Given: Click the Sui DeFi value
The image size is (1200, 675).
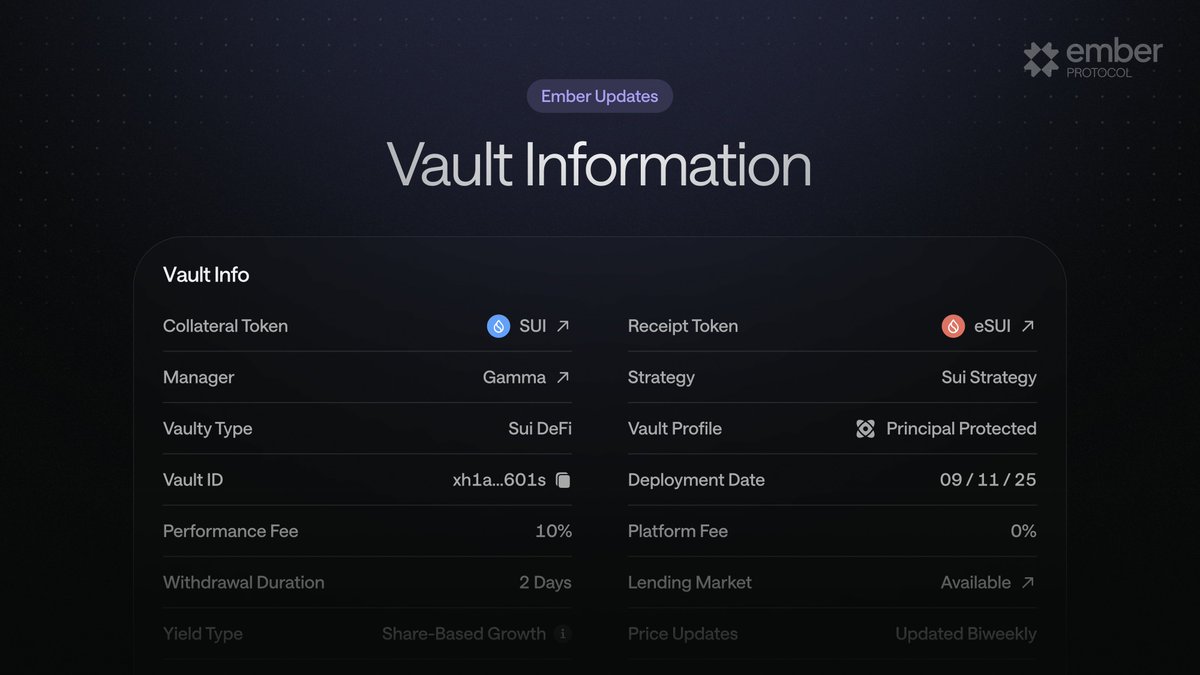Looking at the screenshot, I should (x=540, y=428).
